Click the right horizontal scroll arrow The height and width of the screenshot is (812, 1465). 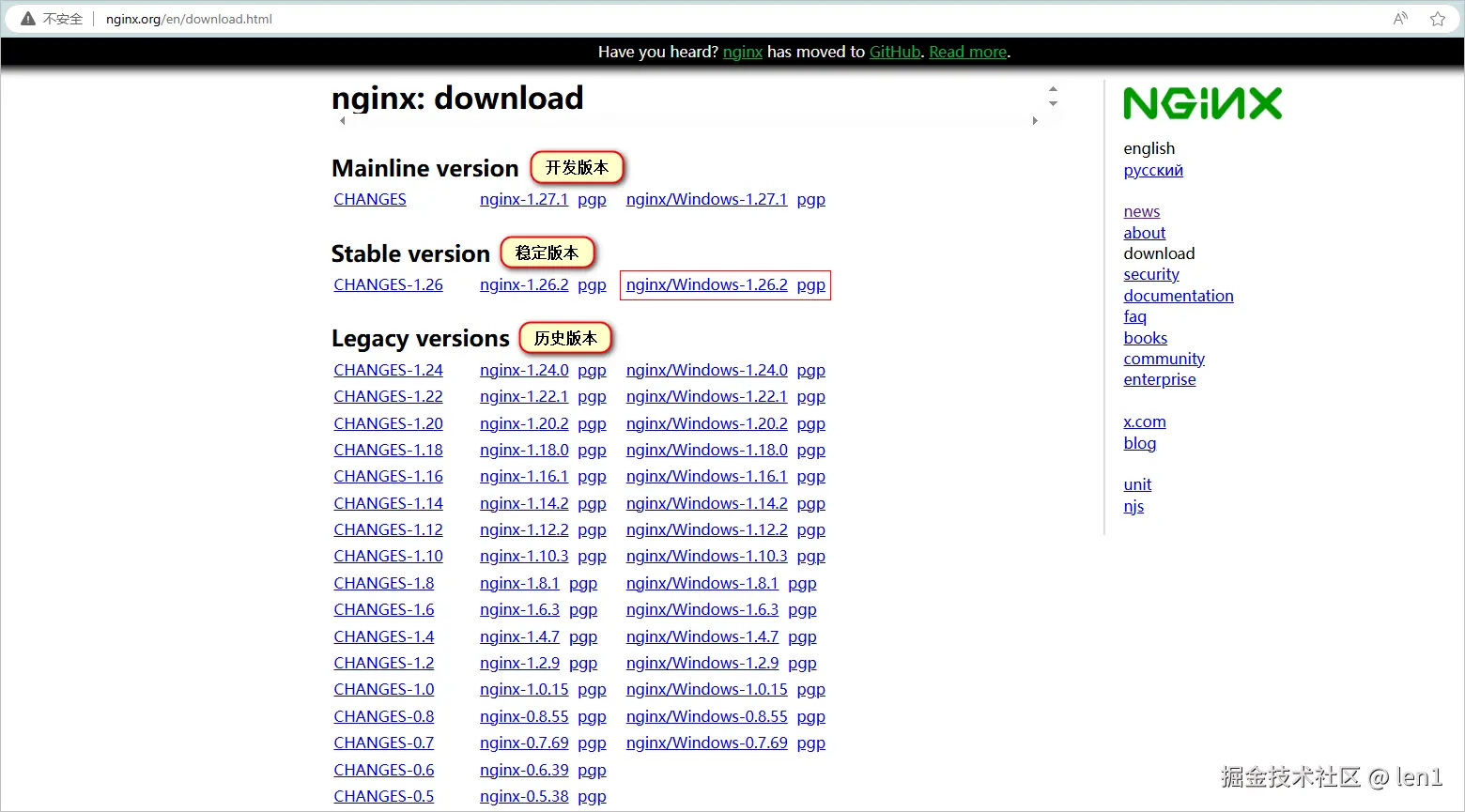pyautogui.click(x=1035, y=121)
